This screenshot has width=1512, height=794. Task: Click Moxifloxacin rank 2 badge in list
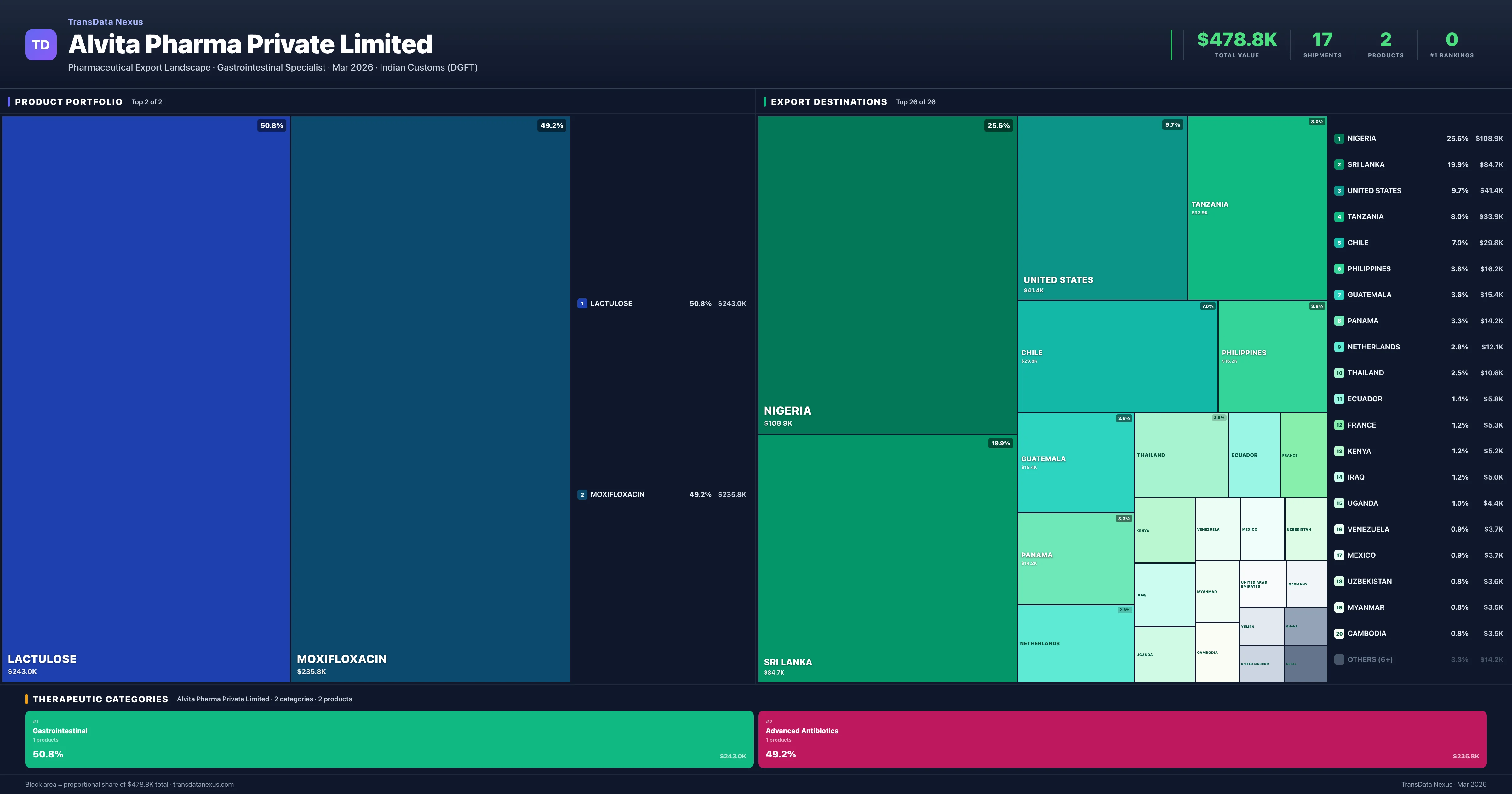[x=582, y=494]
